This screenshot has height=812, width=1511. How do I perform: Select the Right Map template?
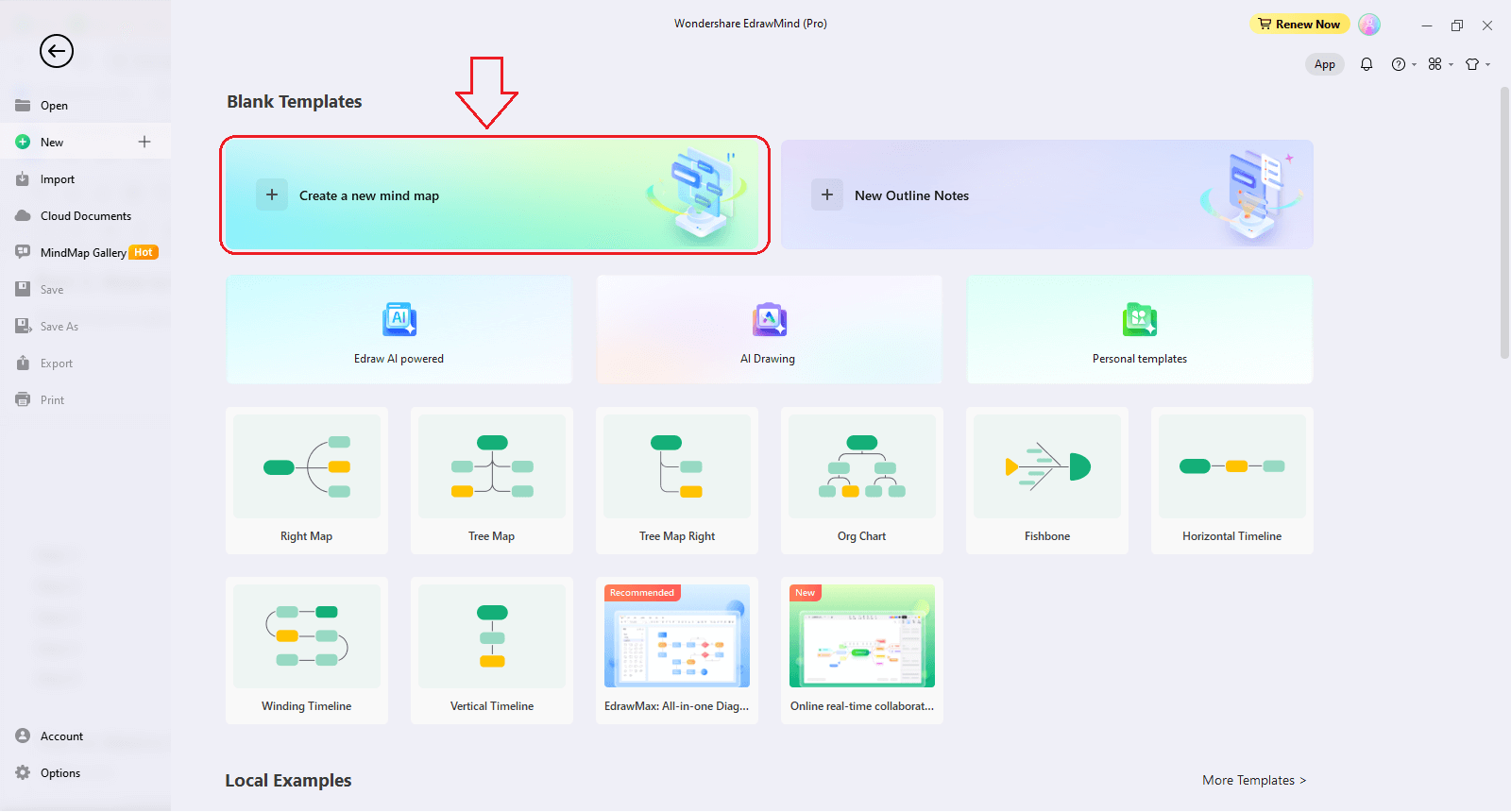(x=307, y=481)
